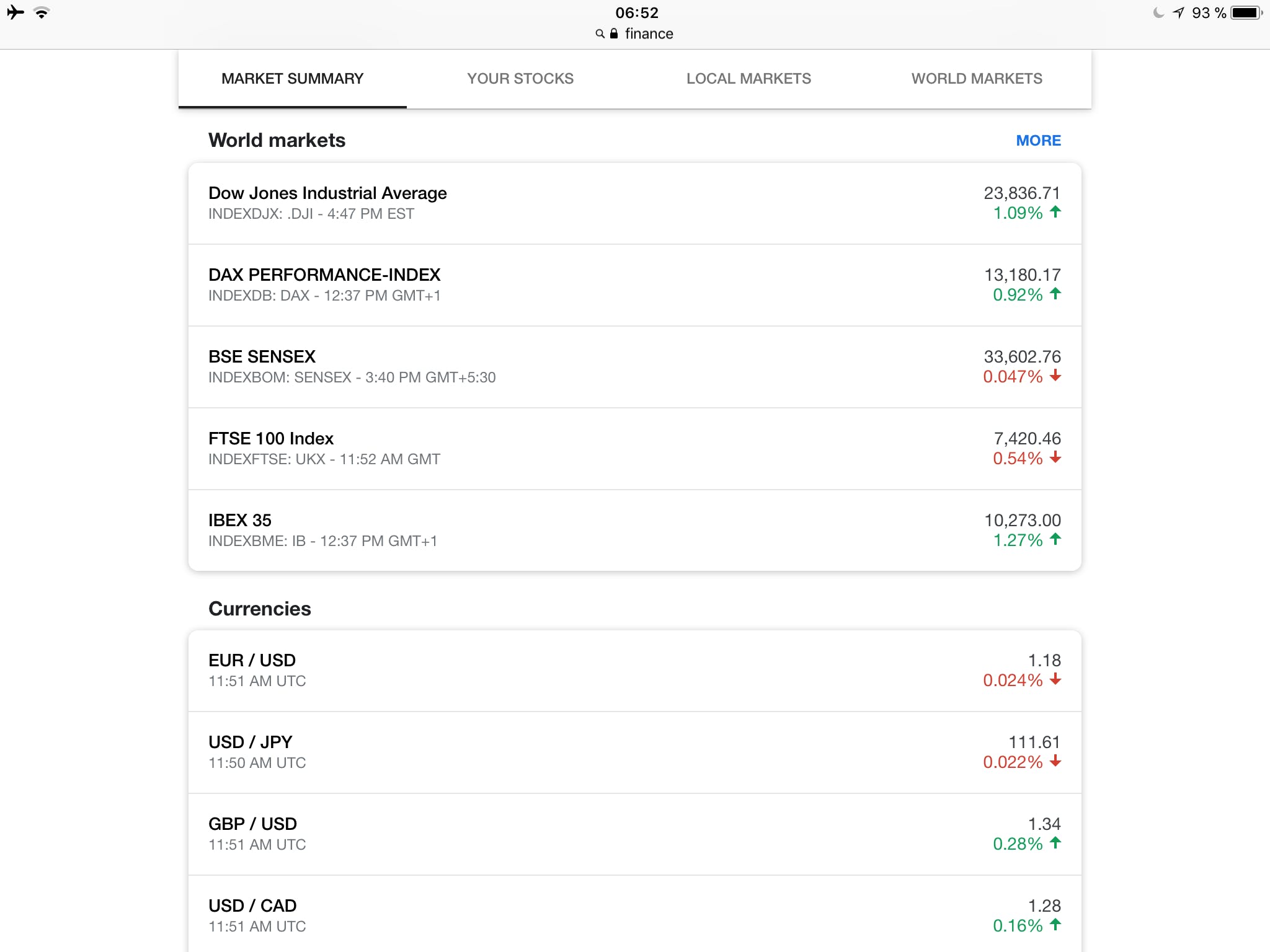Click the 0.047% change percentage
Screen dimensions: 1270x952
point(1013,377)
